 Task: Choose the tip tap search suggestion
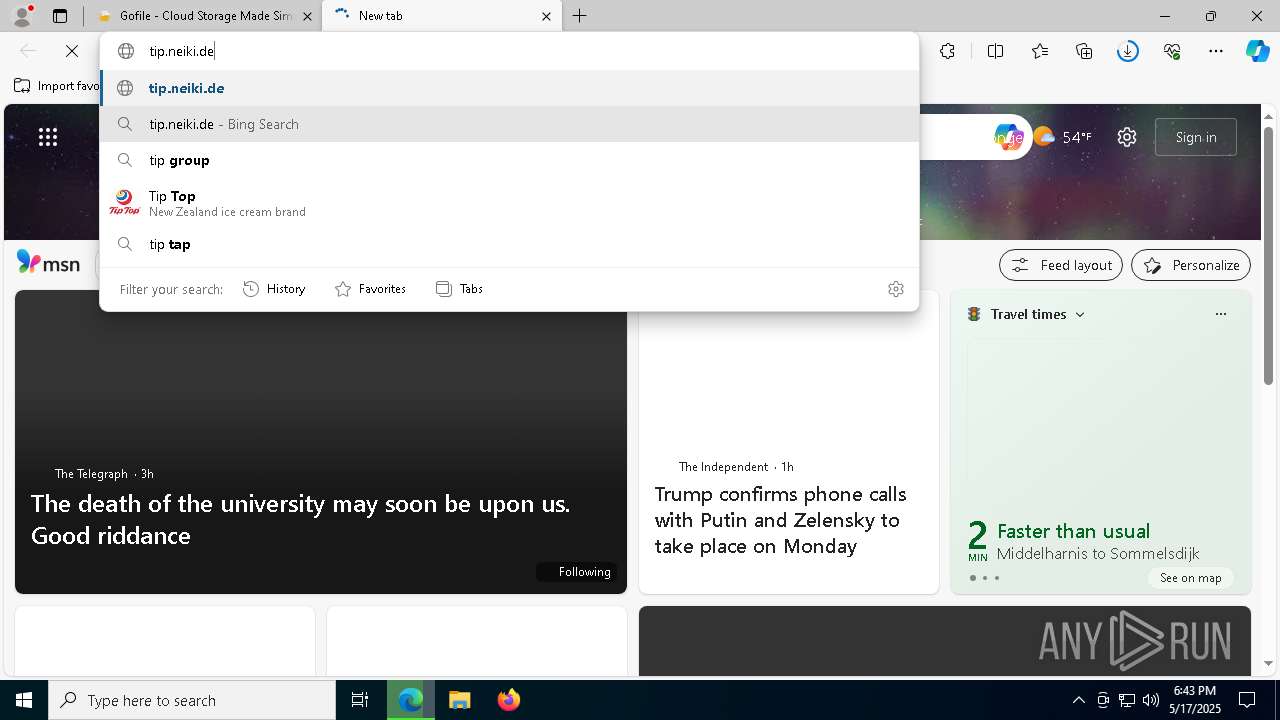[510, 244]
